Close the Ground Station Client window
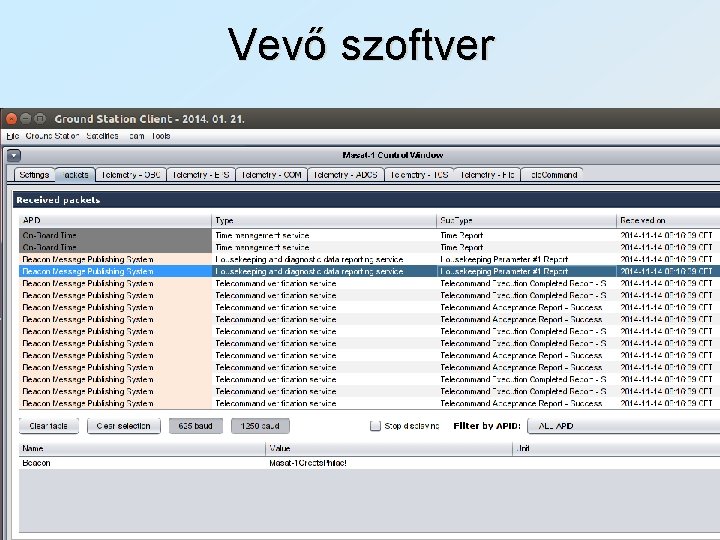720x540 pixels. [11, 119]
